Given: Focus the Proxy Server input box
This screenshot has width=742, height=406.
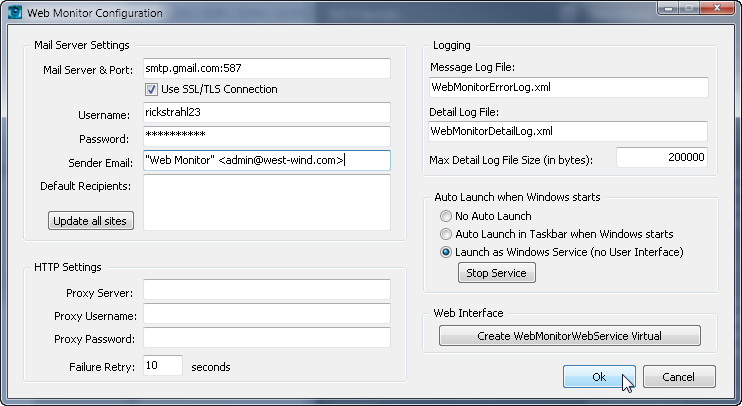Looking at the screenshot, I should tap(266, 290).
